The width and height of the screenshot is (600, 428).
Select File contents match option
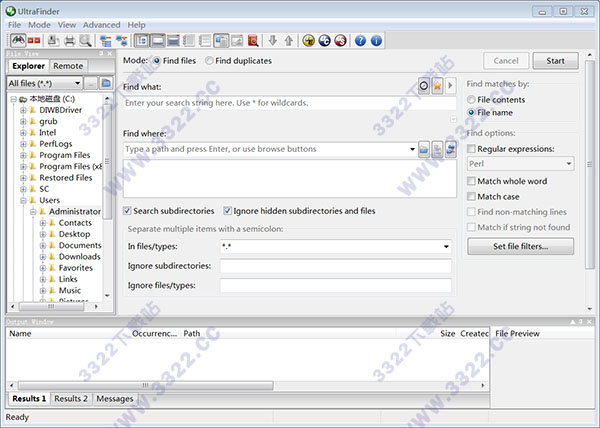click(x=471, y=100)
